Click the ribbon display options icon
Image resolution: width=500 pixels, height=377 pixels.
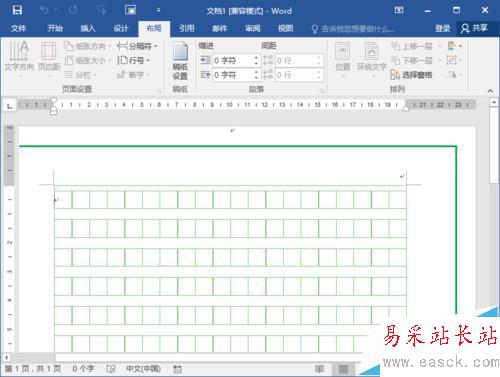click(x=399, y=10)
